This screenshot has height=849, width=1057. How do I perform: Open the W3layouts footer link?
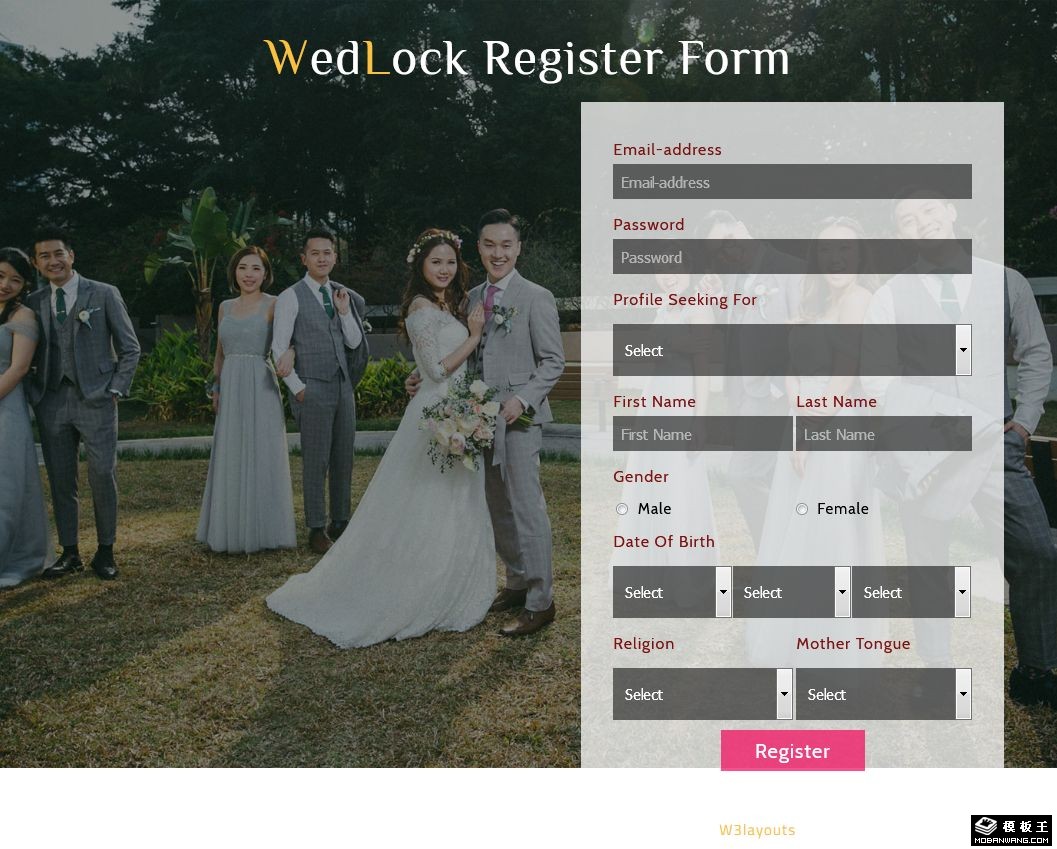(x=757, y=830)
